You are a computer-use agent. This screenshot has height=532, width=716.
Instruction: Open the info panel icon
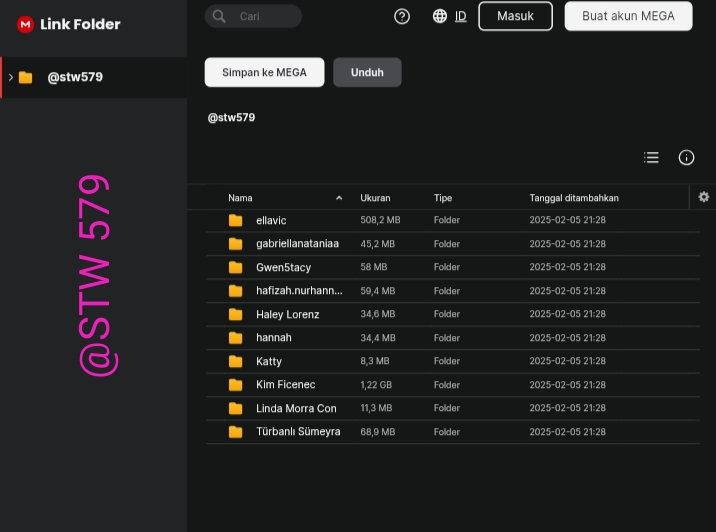click(686, 158)
